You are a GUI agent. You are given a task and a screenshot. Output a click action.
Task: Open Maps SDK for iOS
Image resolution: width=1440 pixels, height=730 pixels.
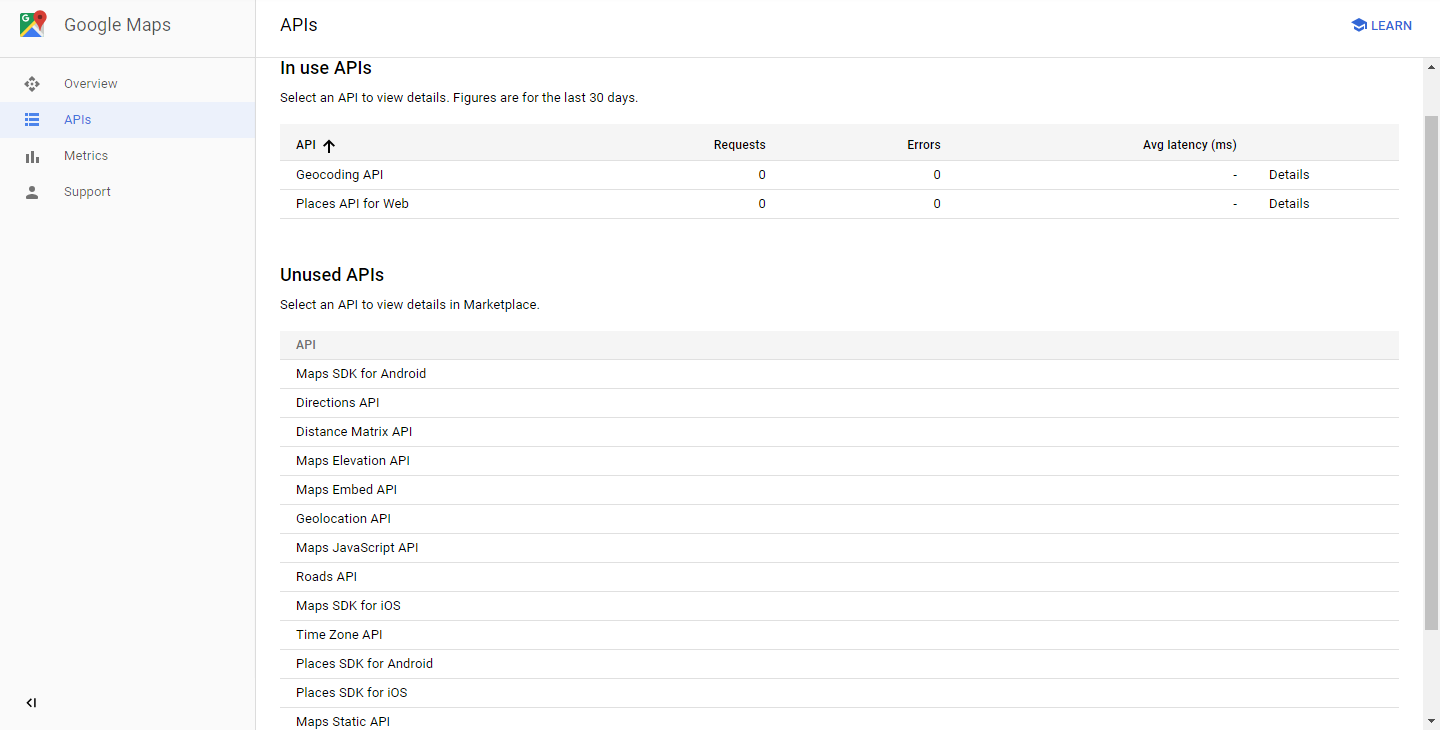tap(348, 606)
